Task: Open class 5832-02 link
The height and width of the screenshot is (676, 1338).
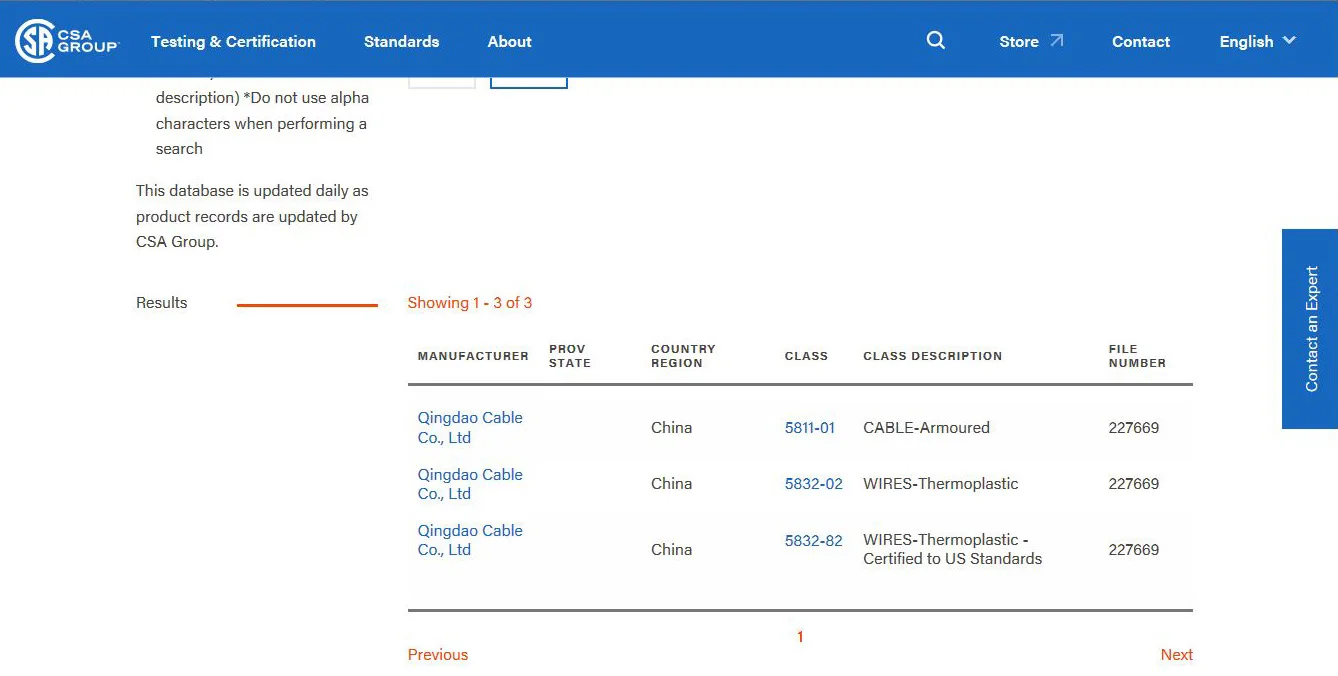Action: click(x=813, y=483)
